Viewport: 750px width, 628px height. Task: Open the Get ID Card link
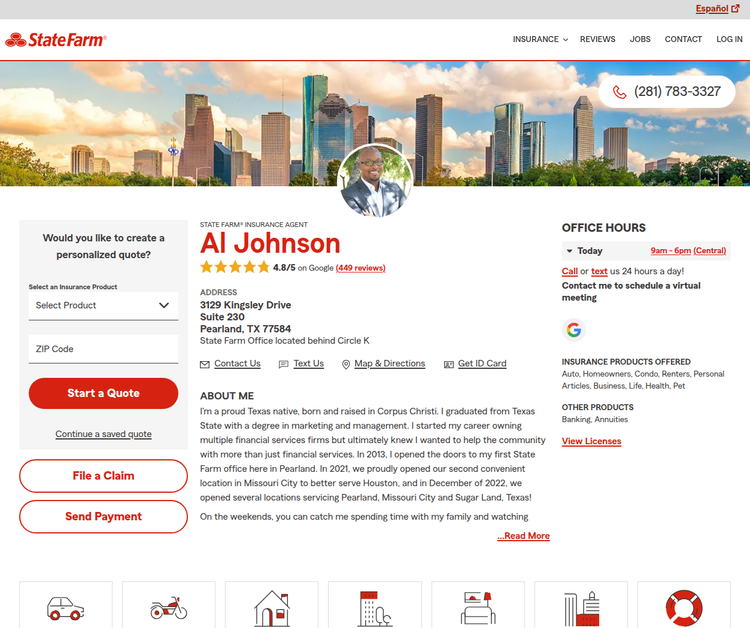[482, 364]
